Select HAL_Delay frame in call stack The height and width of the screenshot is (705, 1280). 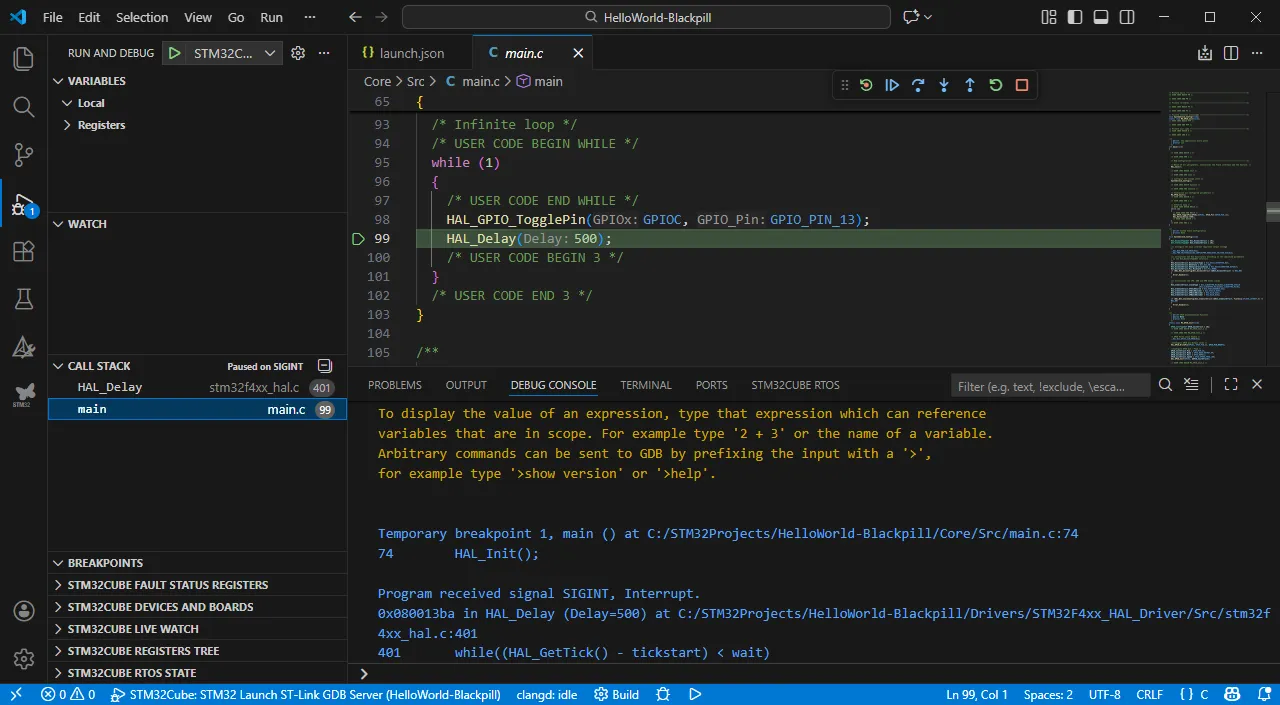click(197, 387)
